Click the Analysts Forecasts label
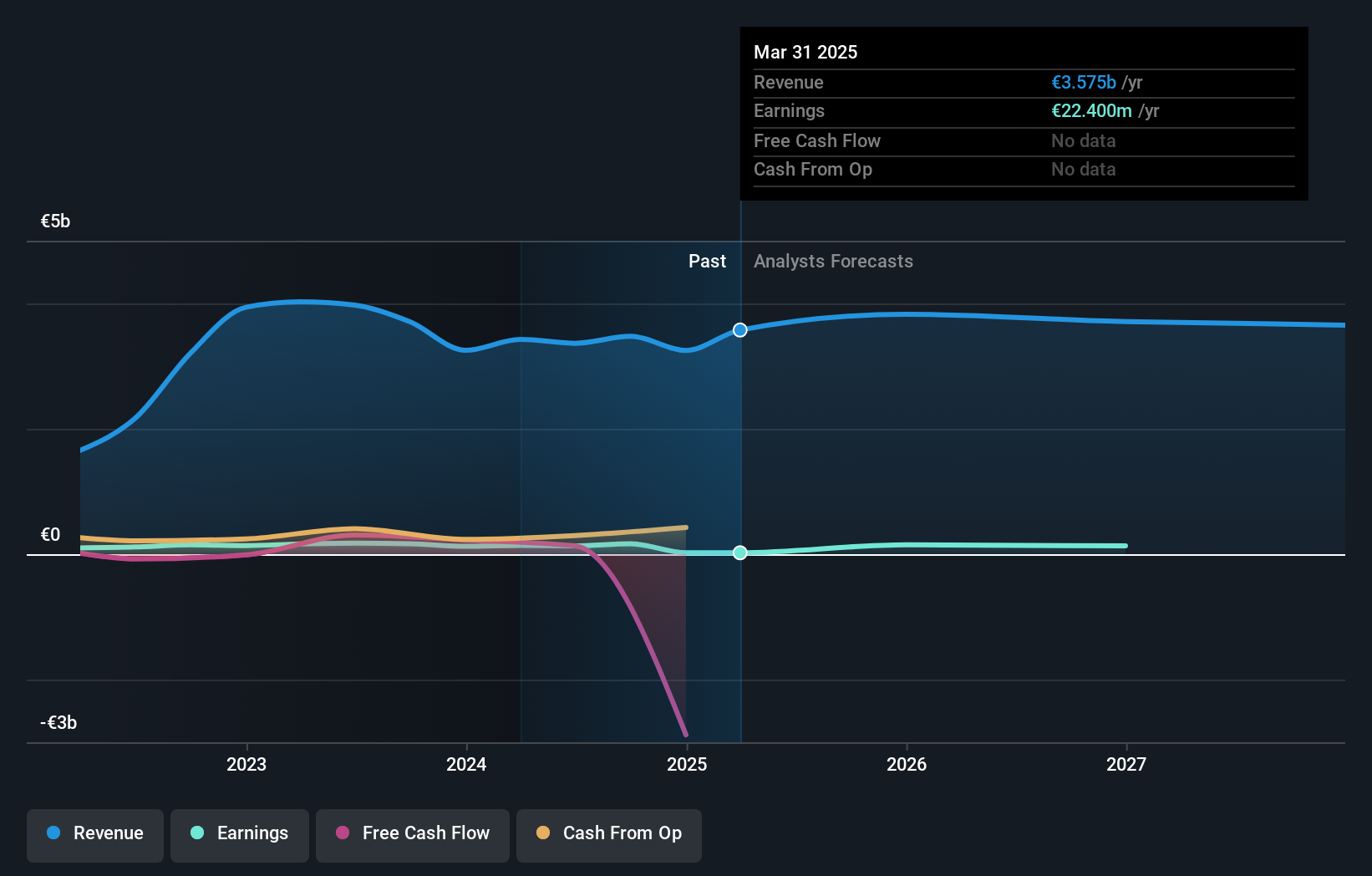Viewport: 1372px width, 876px height. (x=833, y=261)
